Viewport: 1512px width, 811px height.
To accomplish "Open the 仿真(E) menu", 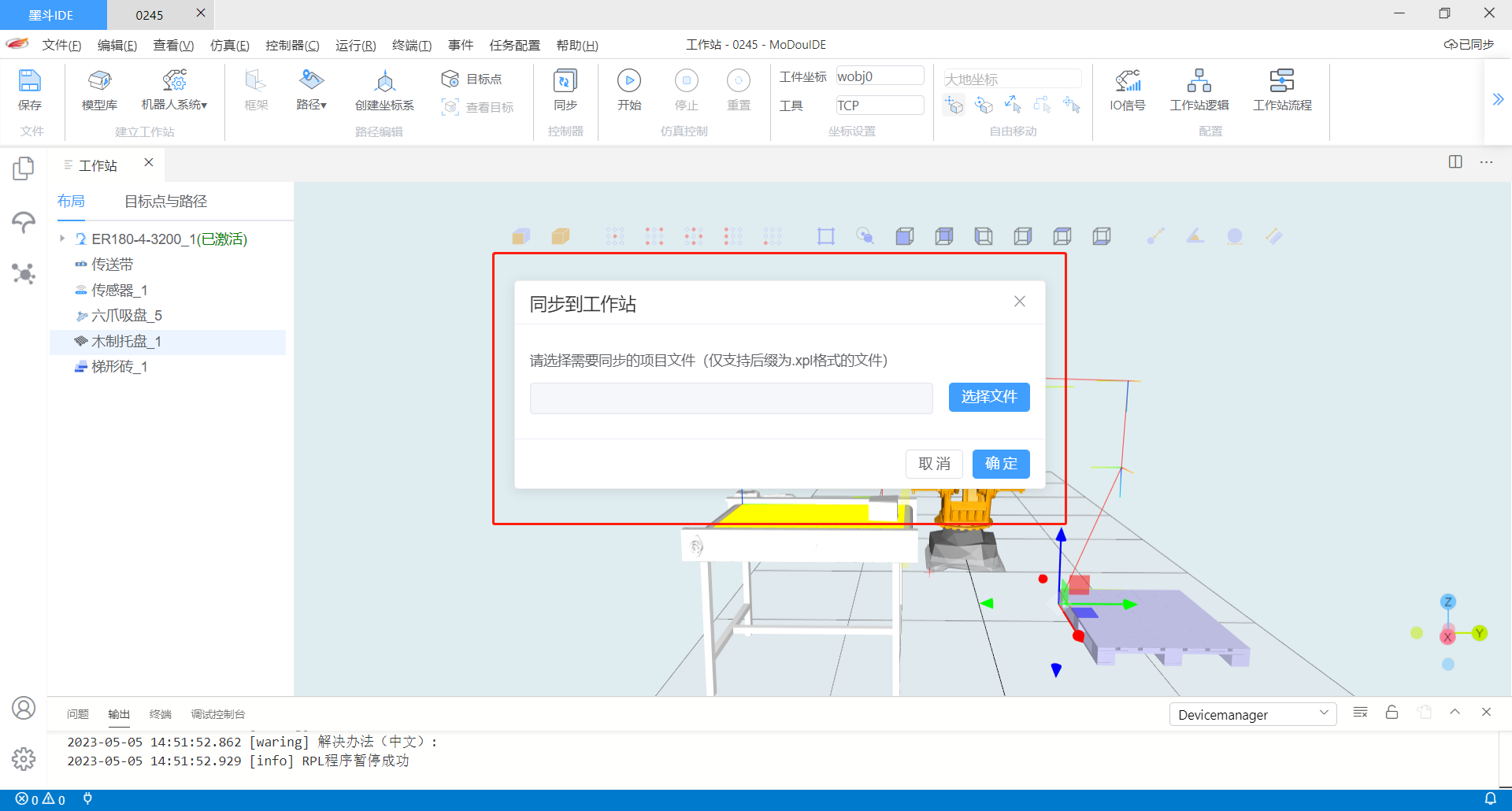I will click(229, 46).
